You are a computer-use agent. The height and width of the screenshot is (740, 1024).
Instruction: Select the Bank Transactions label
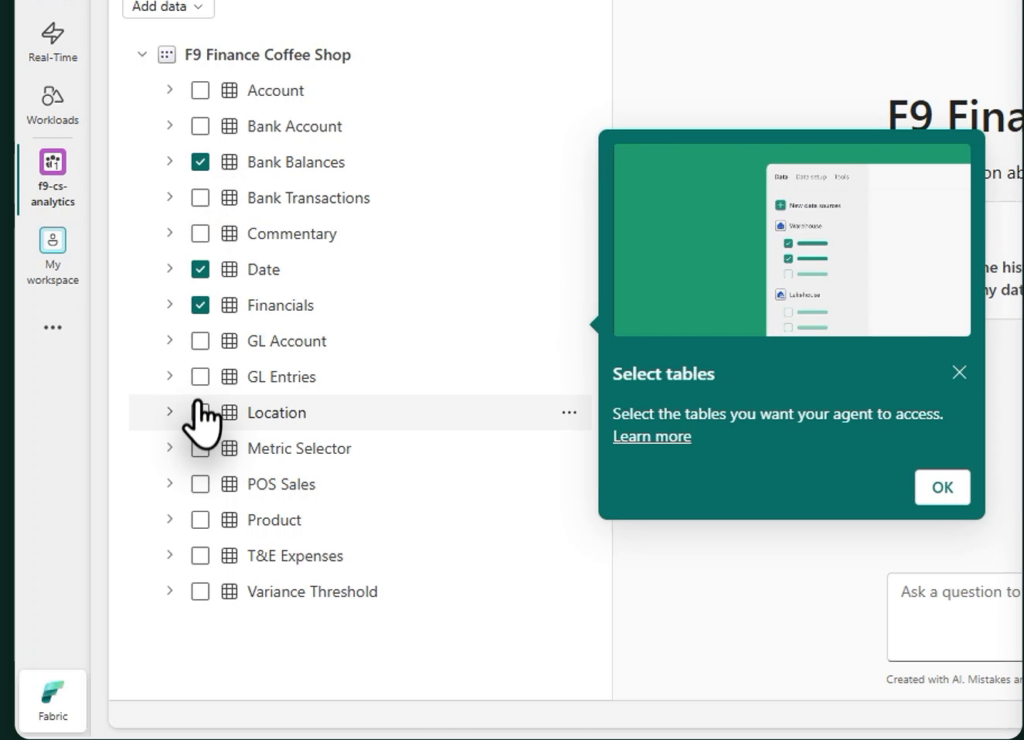click(x=308, y=198)
